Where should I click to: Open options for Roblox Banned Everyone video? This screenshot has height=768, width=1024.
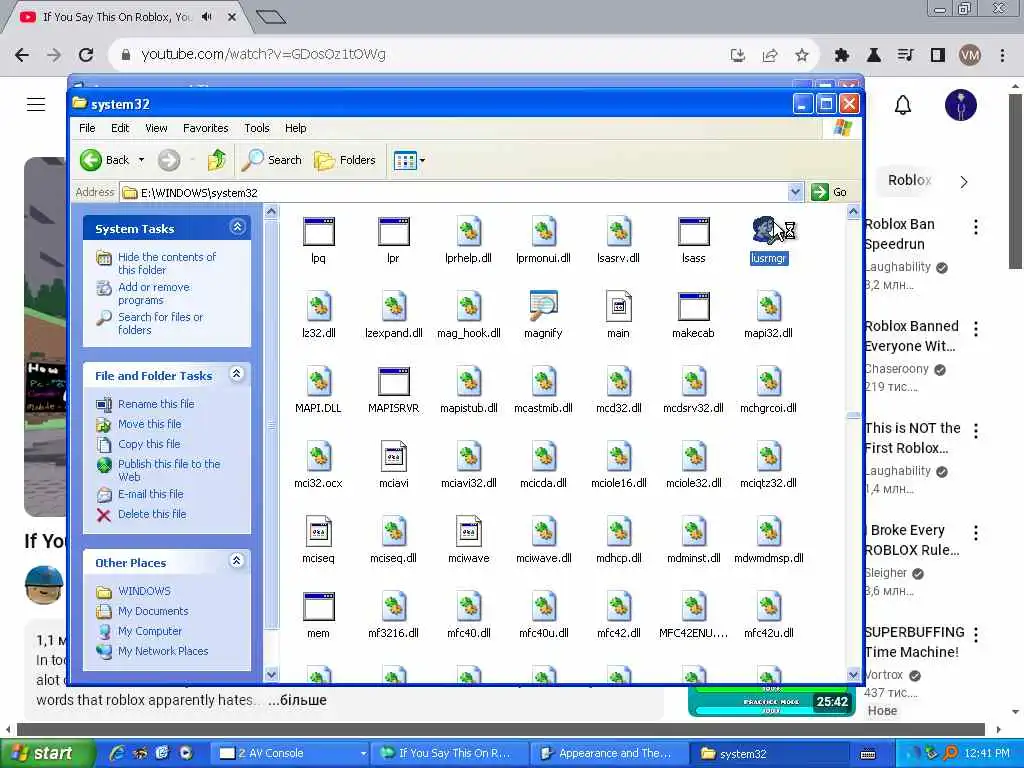pos(976,328)
